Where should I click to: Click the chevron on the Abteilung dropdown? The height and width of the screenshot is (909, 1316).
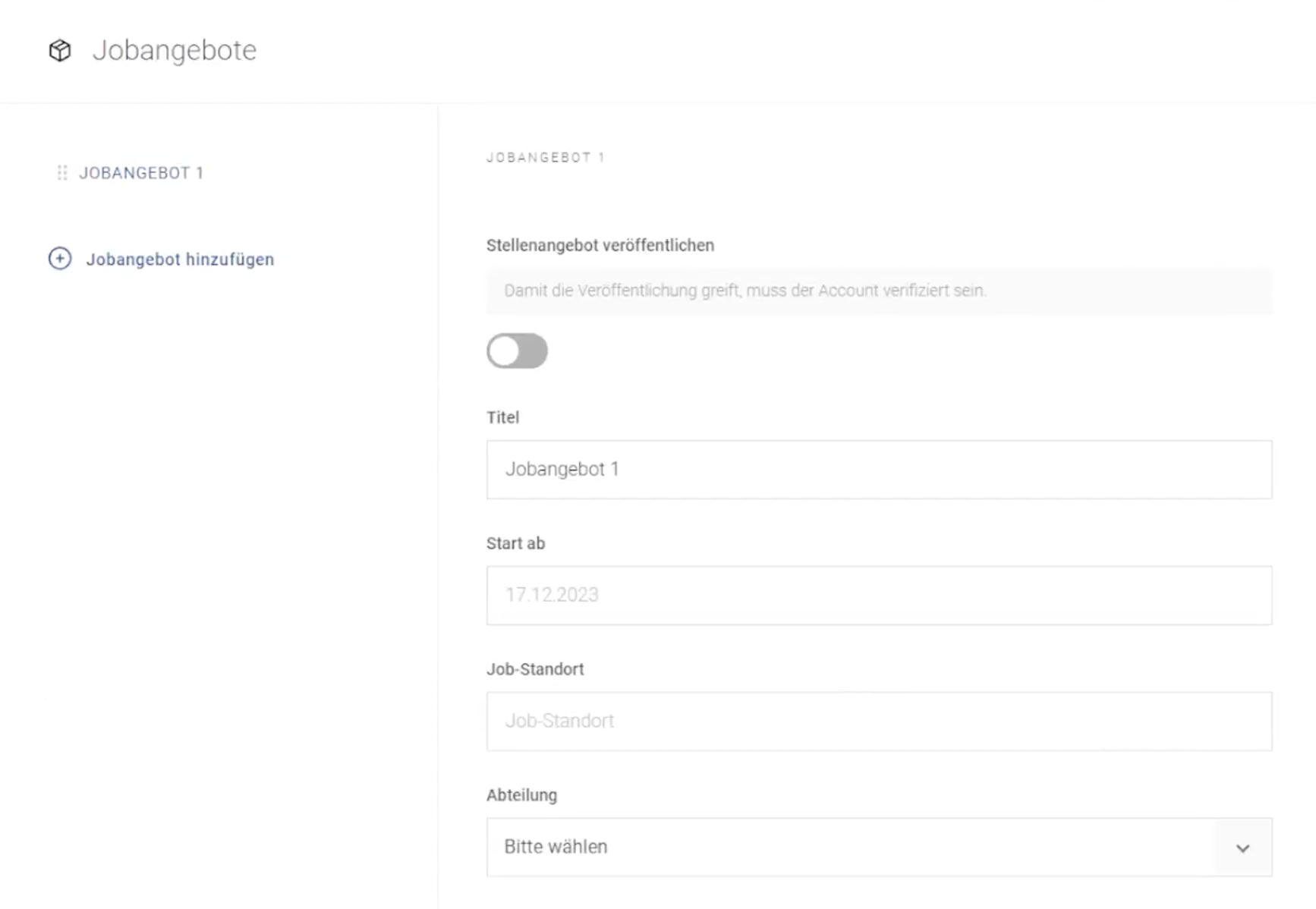1242,848
